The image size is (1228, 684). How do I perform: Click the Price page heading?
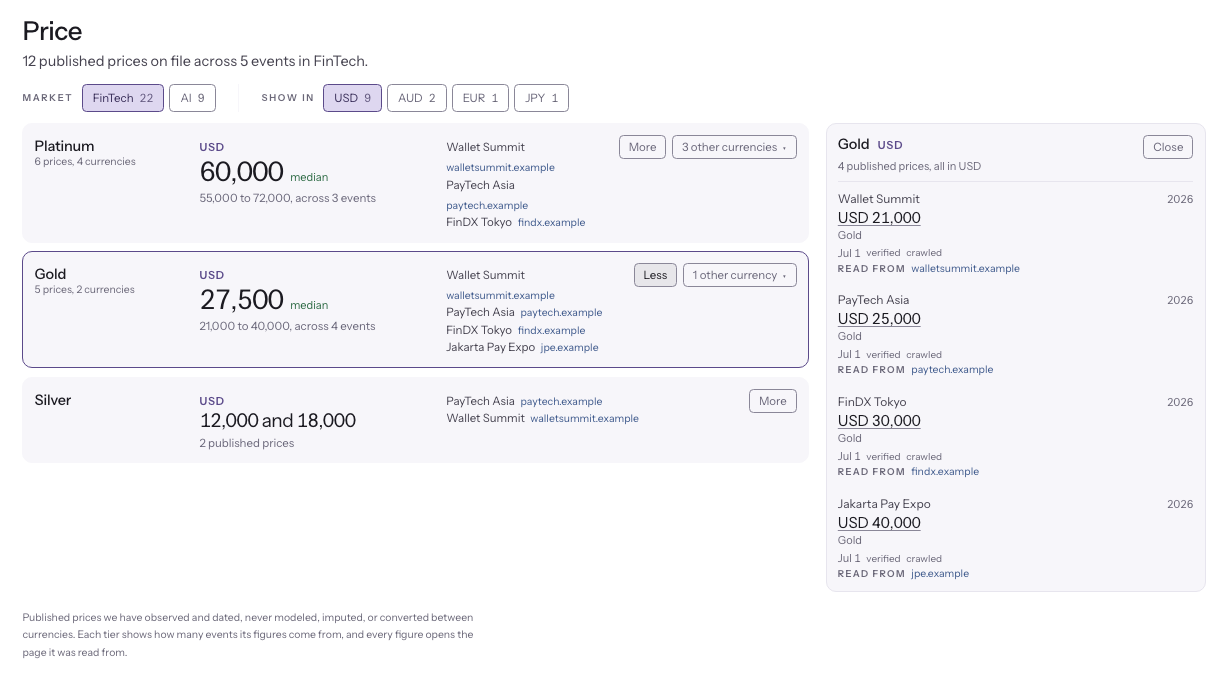52,31
